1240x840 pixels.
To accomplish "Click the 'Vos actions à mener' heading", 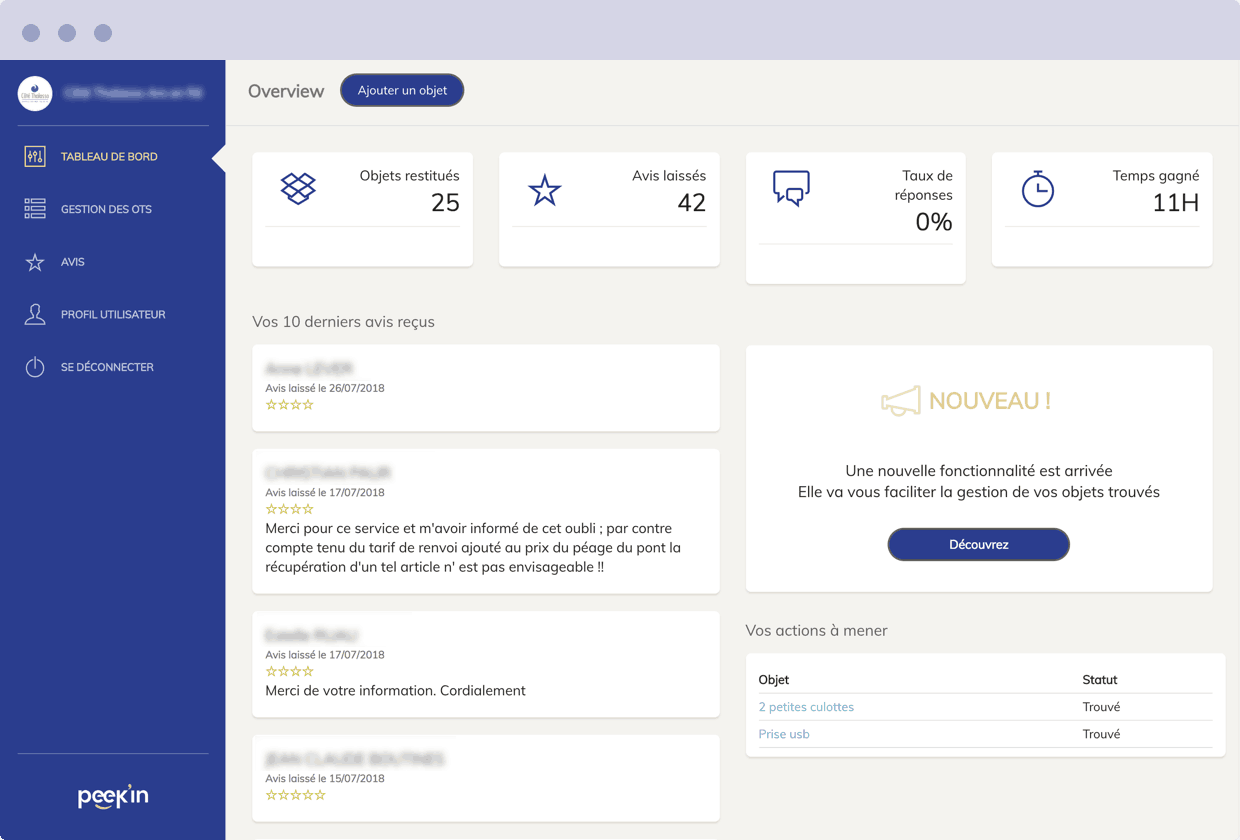I will 816,630.
